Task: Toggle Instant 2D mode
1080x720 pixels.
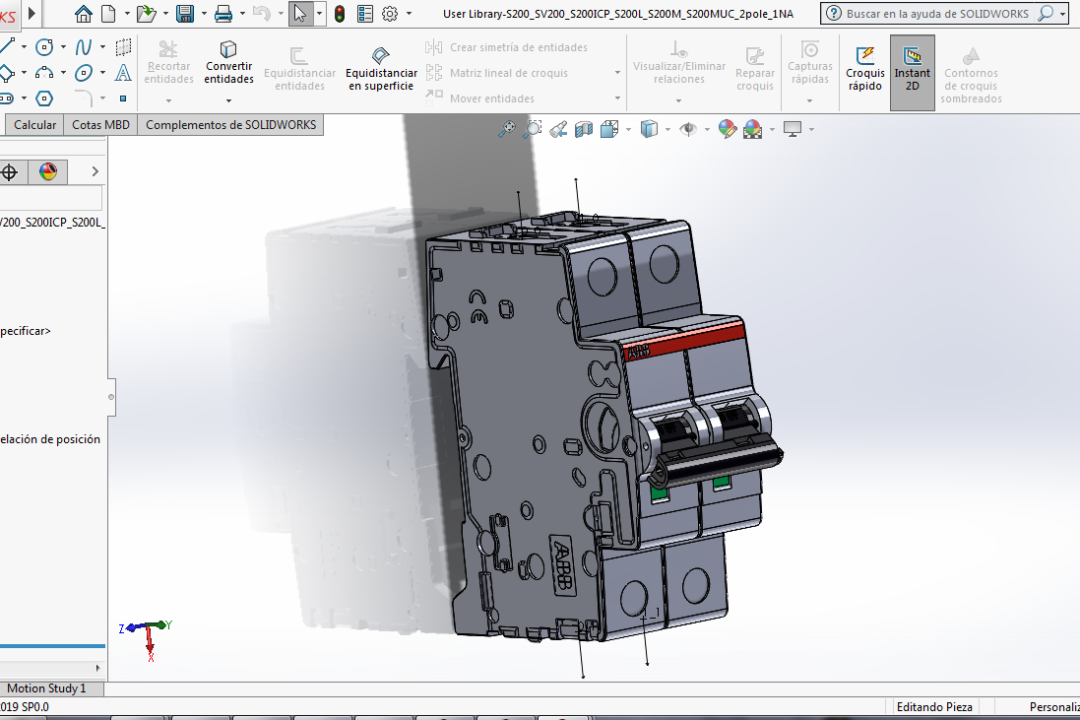Action: pos(912,72)
